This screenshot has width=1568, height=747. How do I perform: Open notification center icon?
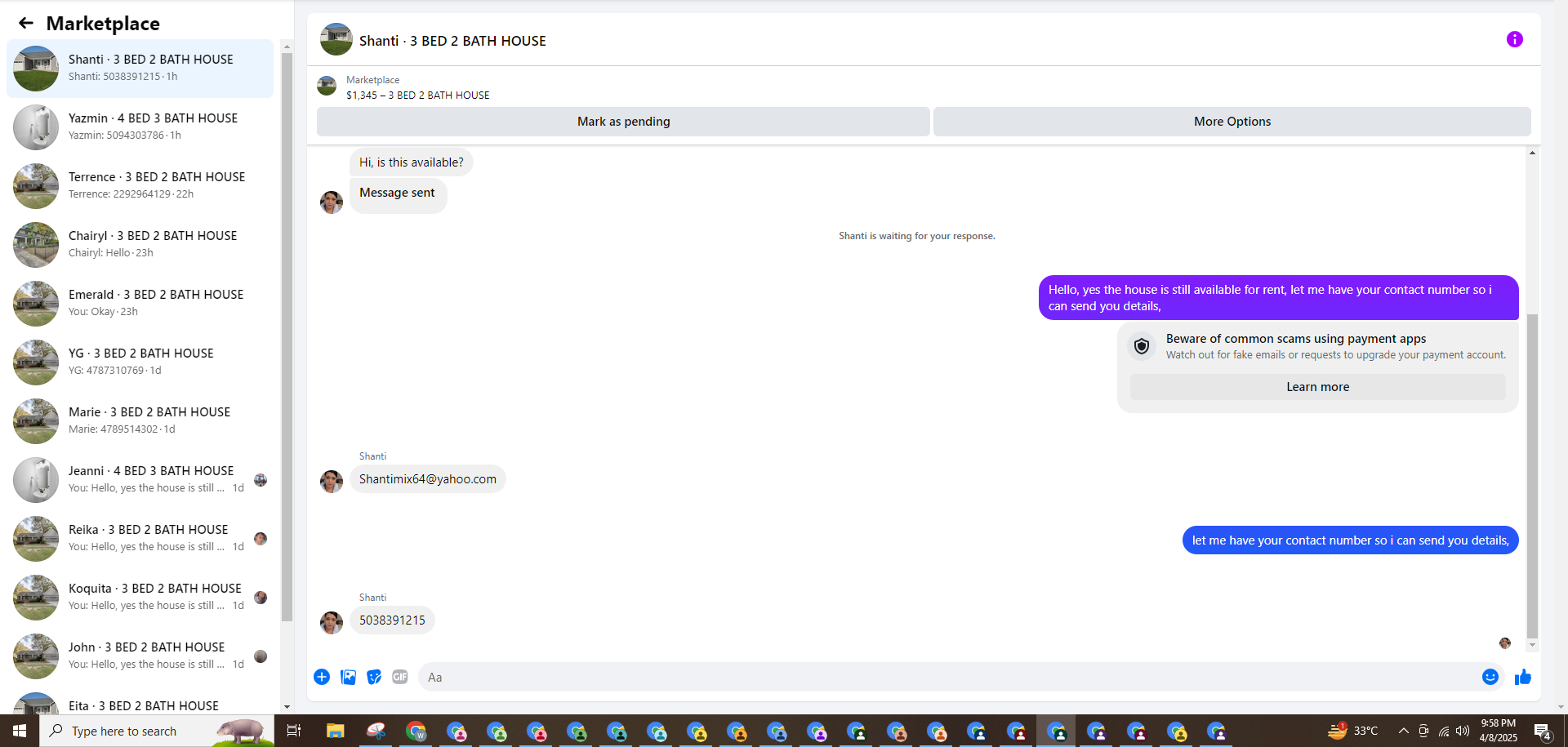click(x=1542, y=731)
